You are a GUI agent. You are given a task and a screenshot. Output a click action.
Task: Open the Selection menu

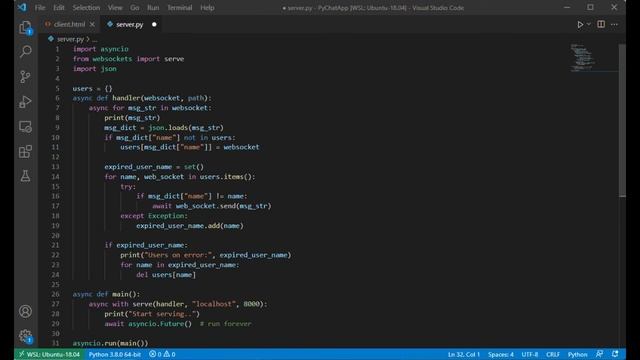[x=86, y=8]
